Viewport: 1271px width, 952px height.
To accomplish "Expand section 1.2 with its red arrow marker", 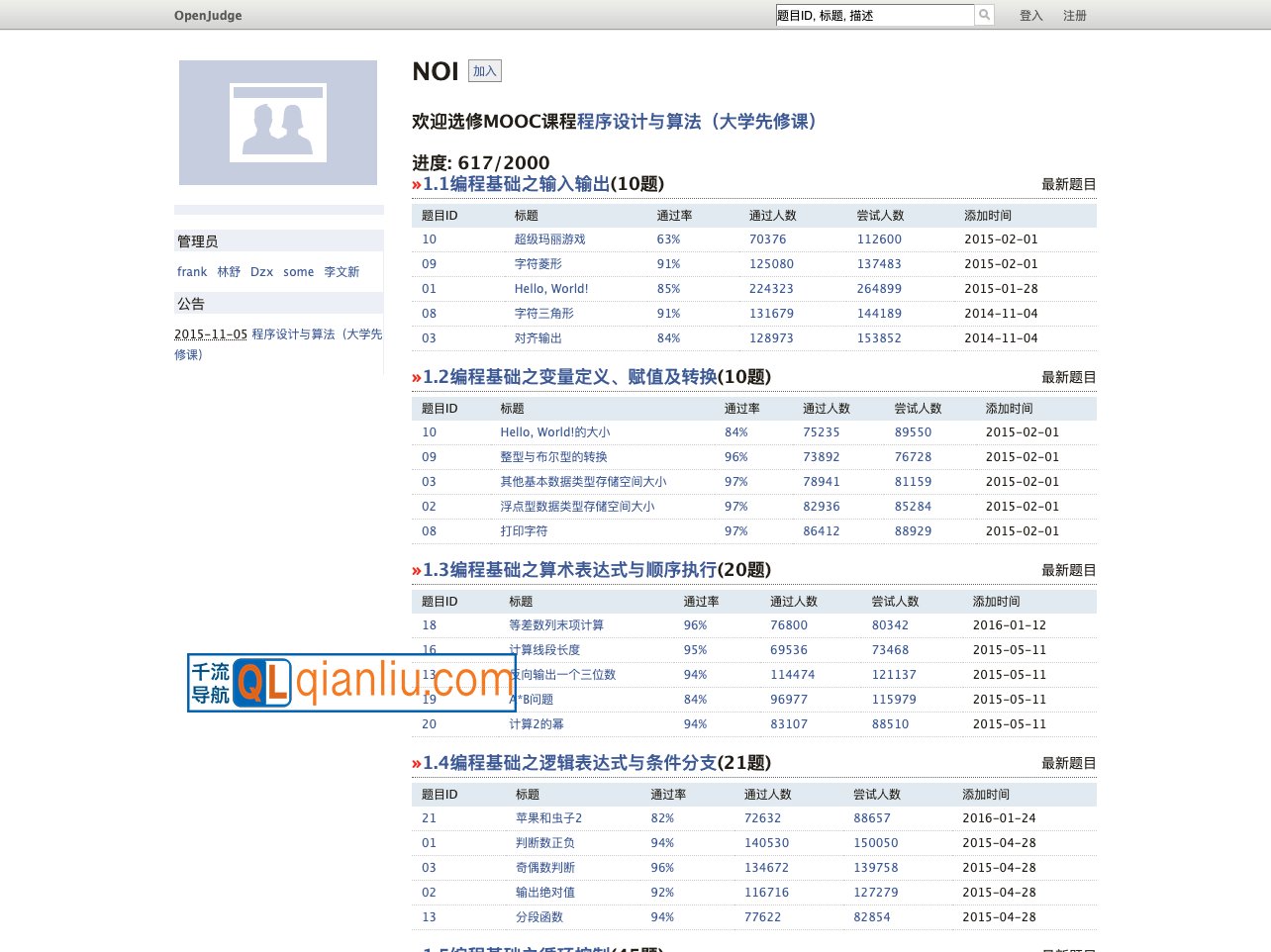I will pyautogui.click(x=416, y=377).
